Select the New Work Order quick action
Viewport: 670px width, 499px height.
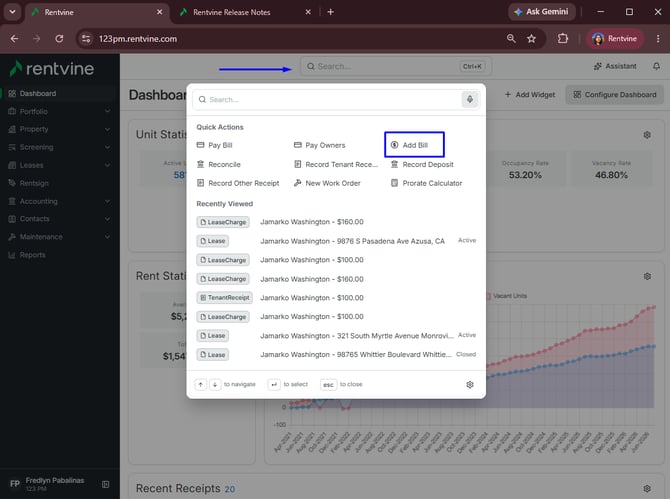(327, 183)
